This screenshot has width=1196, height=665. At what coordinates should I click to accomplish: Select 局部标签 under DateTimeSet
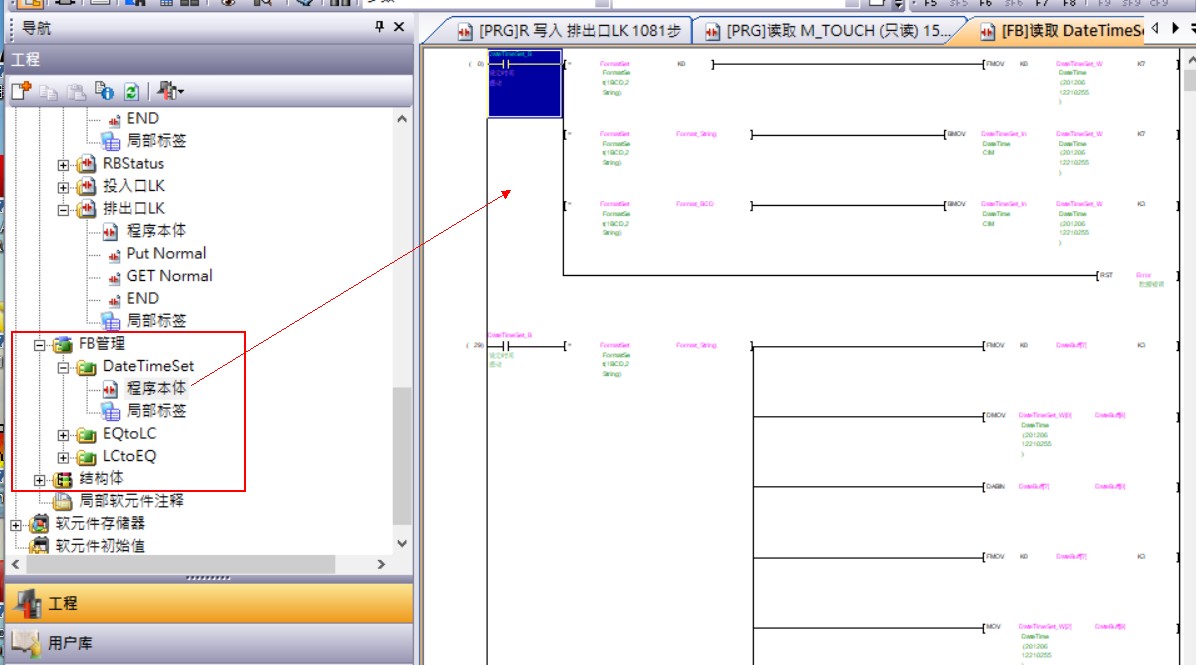coord(155,411)
